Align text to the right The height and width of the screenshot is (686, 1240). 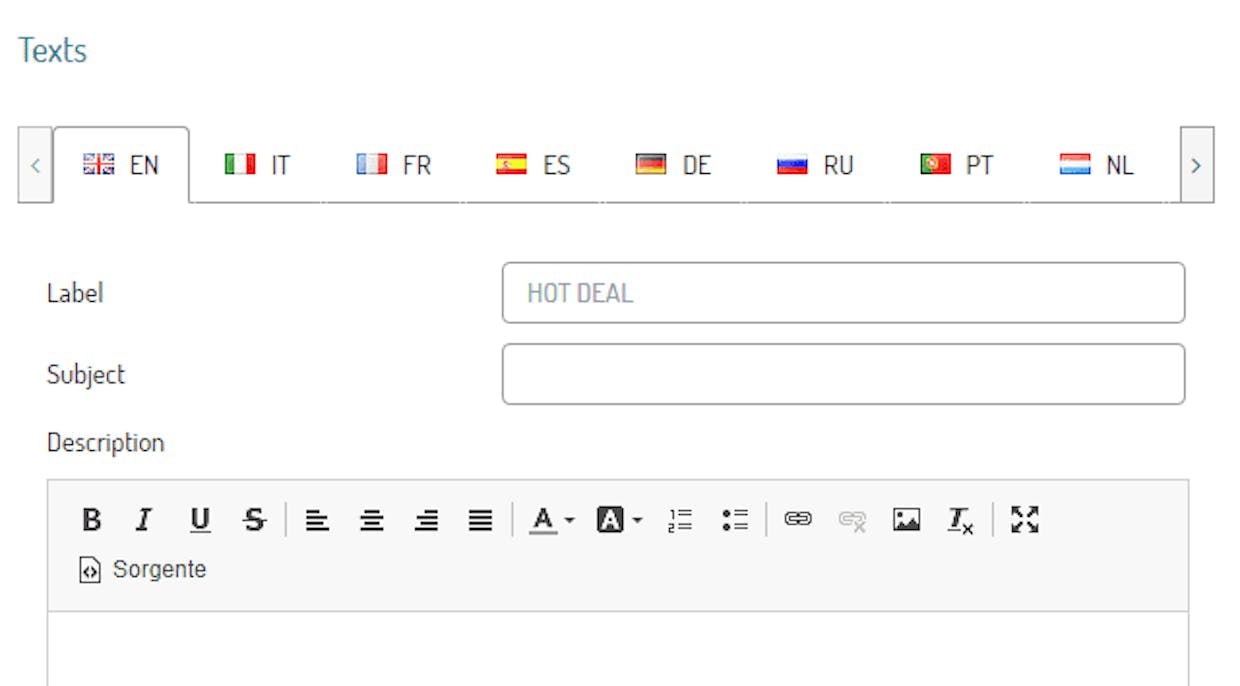tap(427, 520)
